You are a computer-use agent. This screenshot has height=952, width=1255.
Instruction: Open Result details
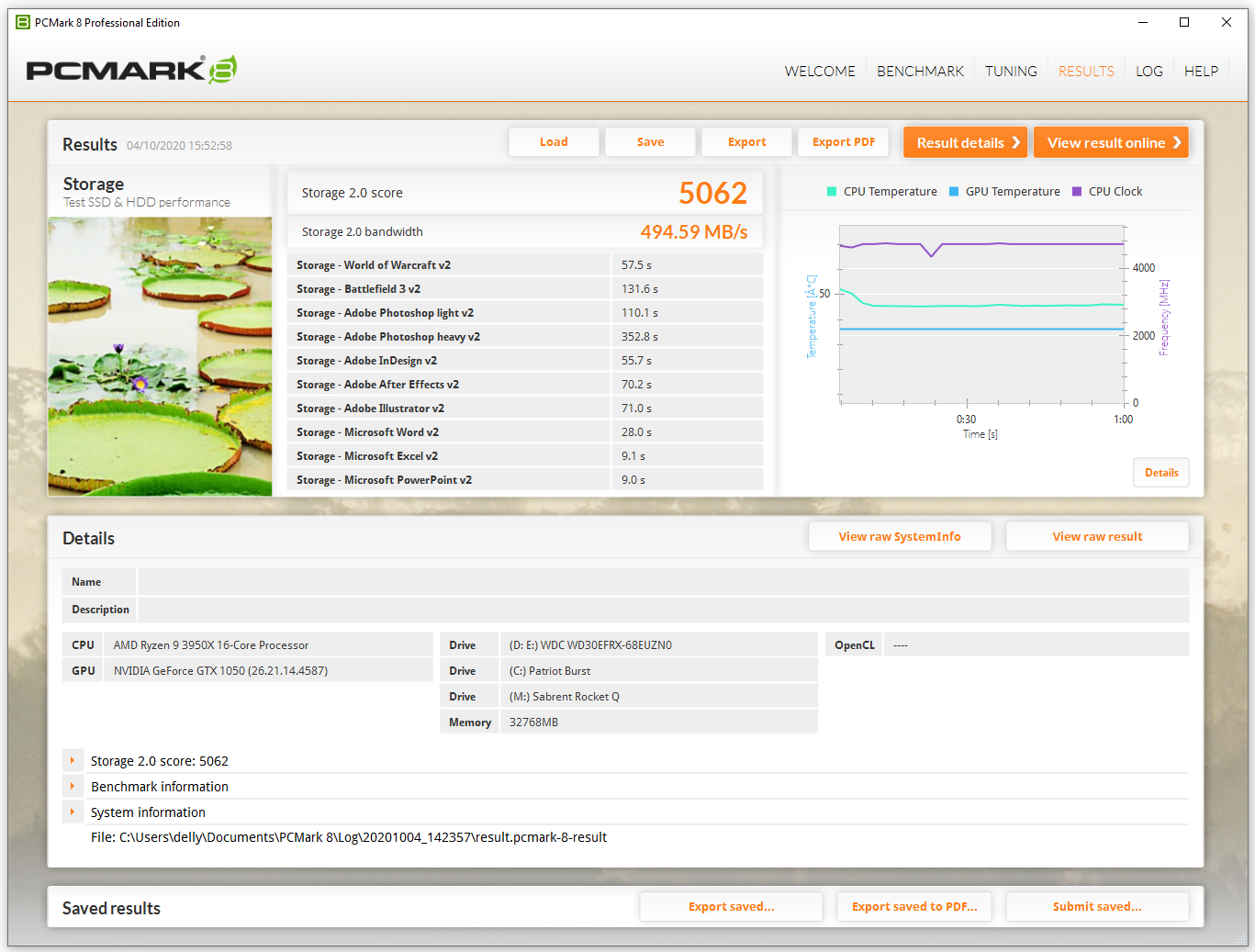click(x=965, y=142)
